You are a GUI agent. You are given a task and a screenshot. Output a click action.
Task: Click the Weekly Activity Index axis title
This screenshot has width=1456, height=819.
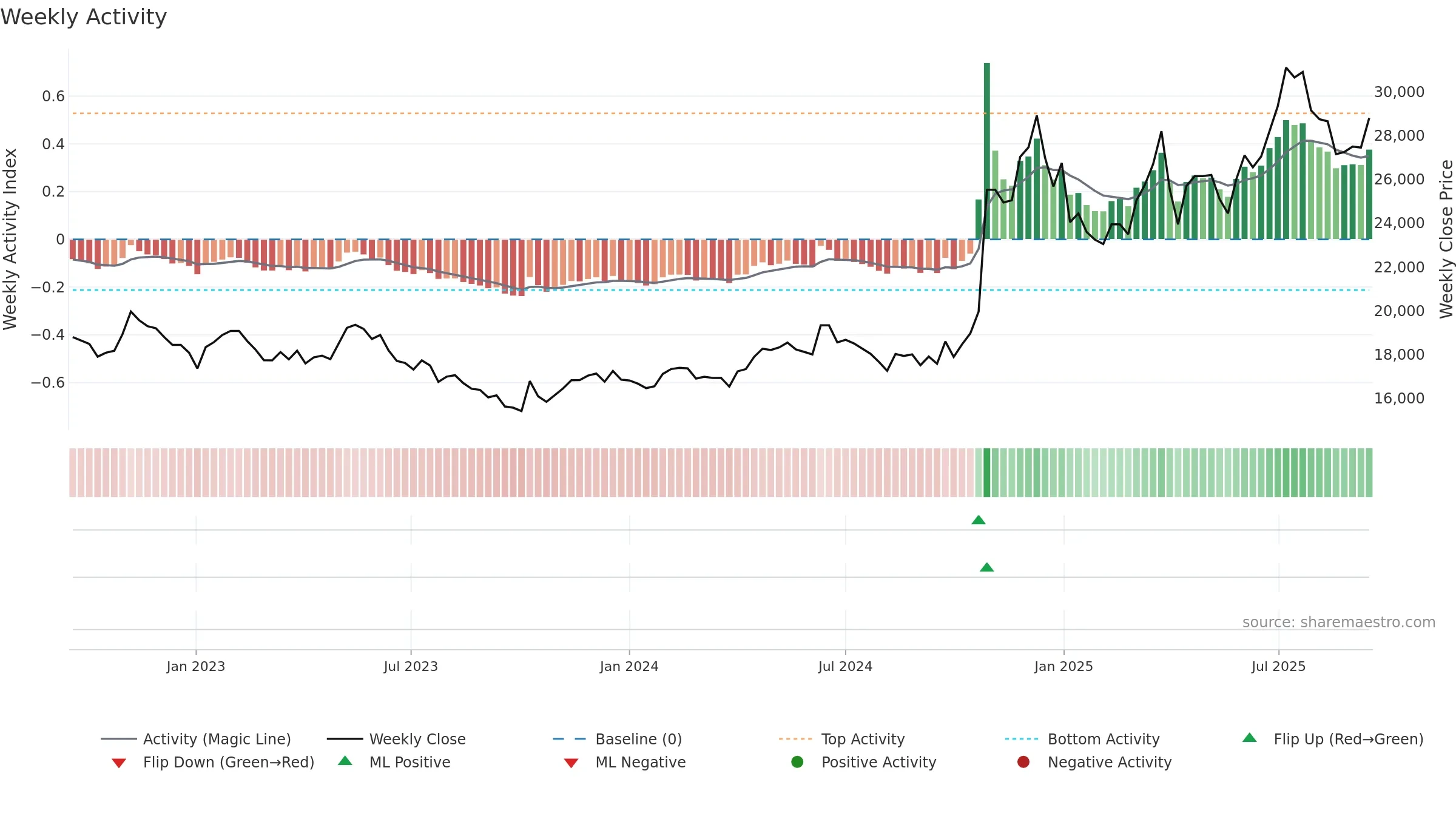(10, 239)
